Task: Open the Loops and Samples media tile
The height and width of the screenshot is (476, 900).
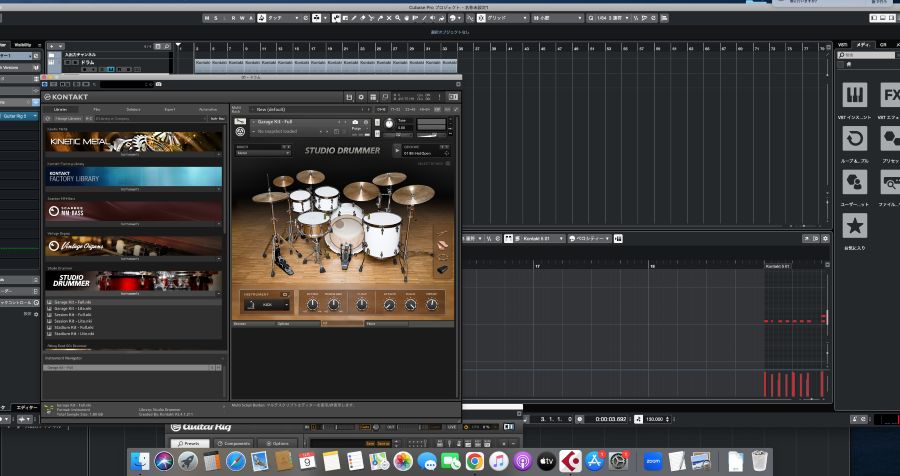Action: 854,139
